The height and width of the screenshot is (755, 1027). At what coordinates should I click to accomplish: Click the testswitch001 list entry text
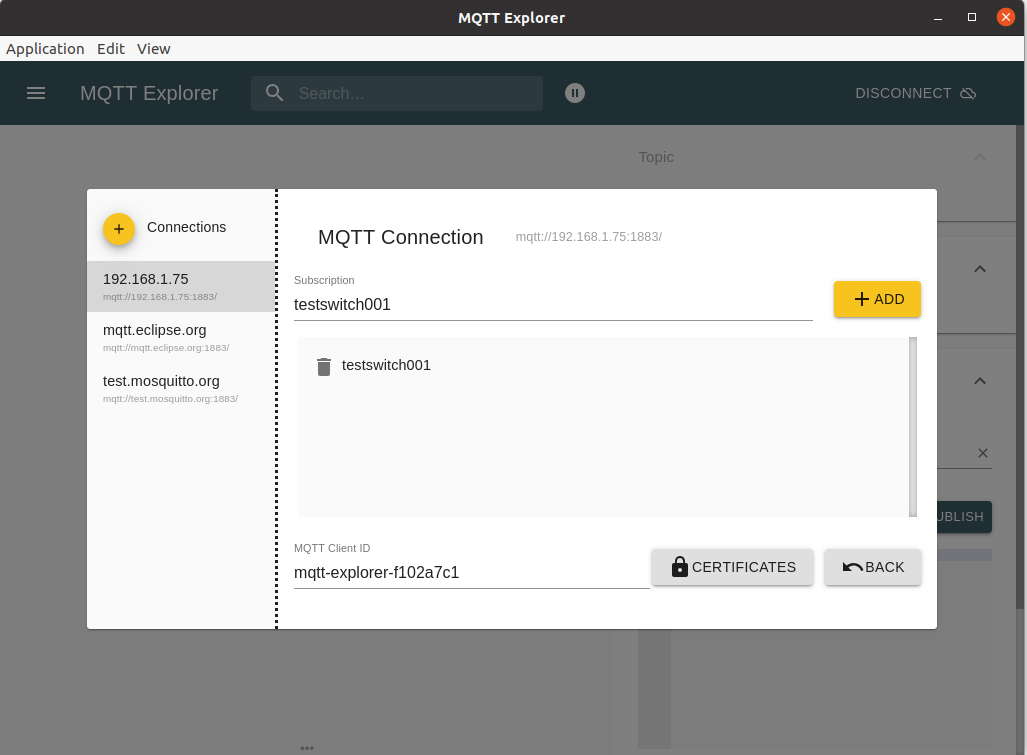[386, 365]
